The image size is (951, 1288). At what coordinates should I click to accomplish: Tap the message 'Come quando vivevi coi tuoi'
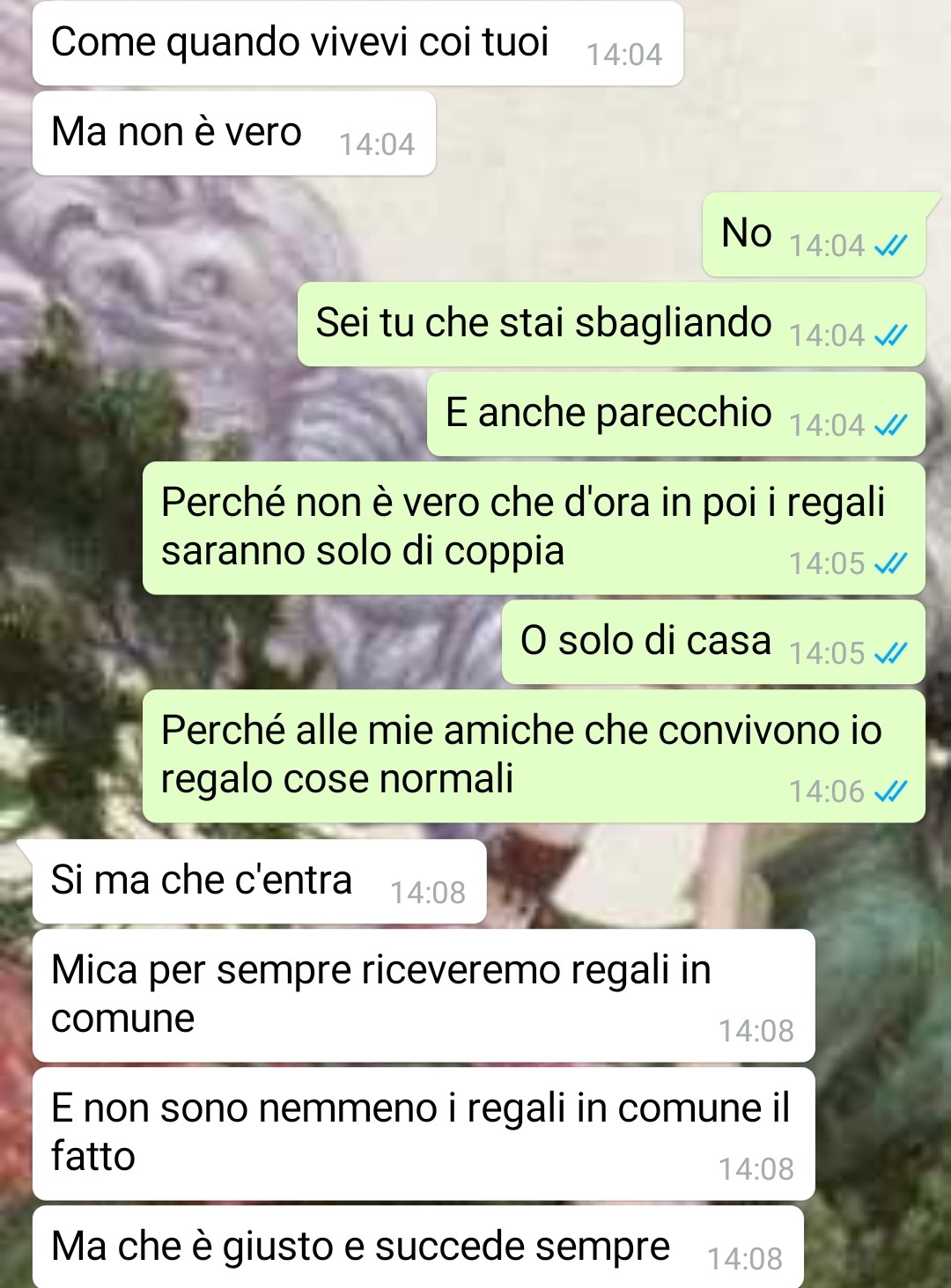point(358,43)
